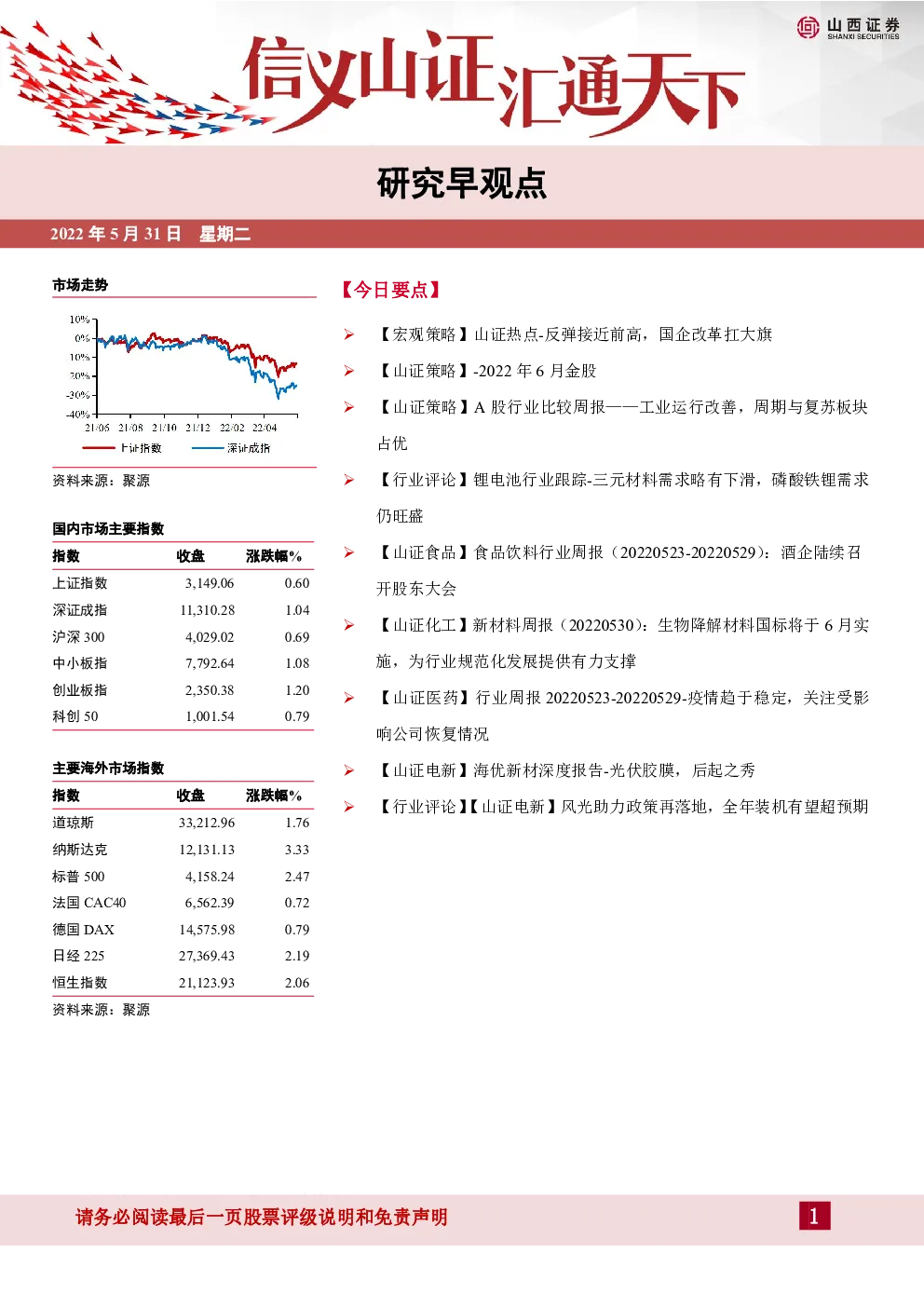The width and height of the screenshot is (924, 1307).
Task: Click the arrow bullet before 山证食品 item
Action: [349, 552]
